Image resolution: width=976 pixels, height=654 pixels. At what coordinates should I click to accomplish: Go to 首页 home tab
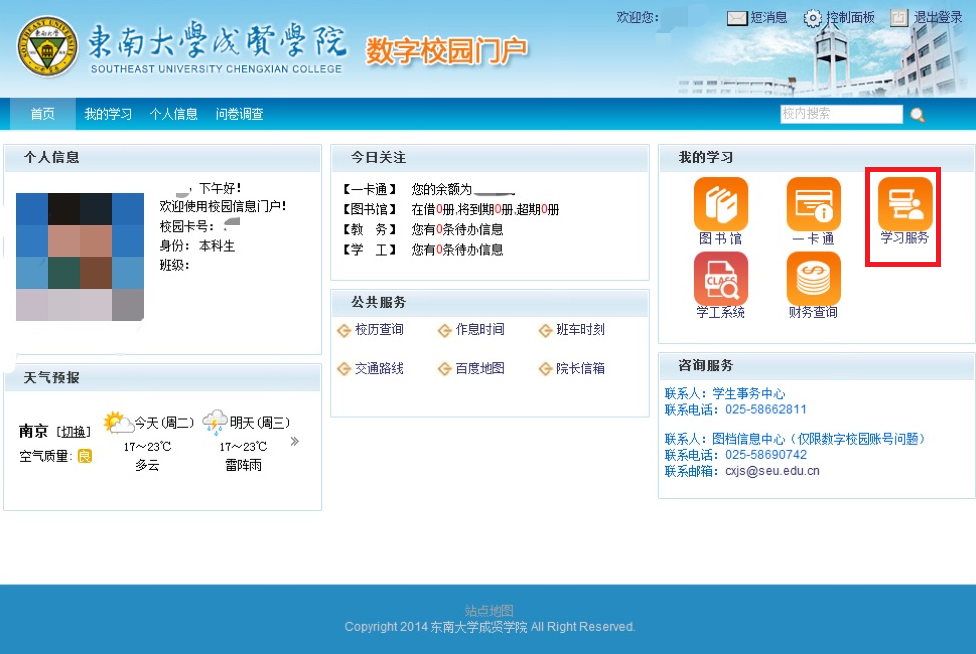[42, 114]
